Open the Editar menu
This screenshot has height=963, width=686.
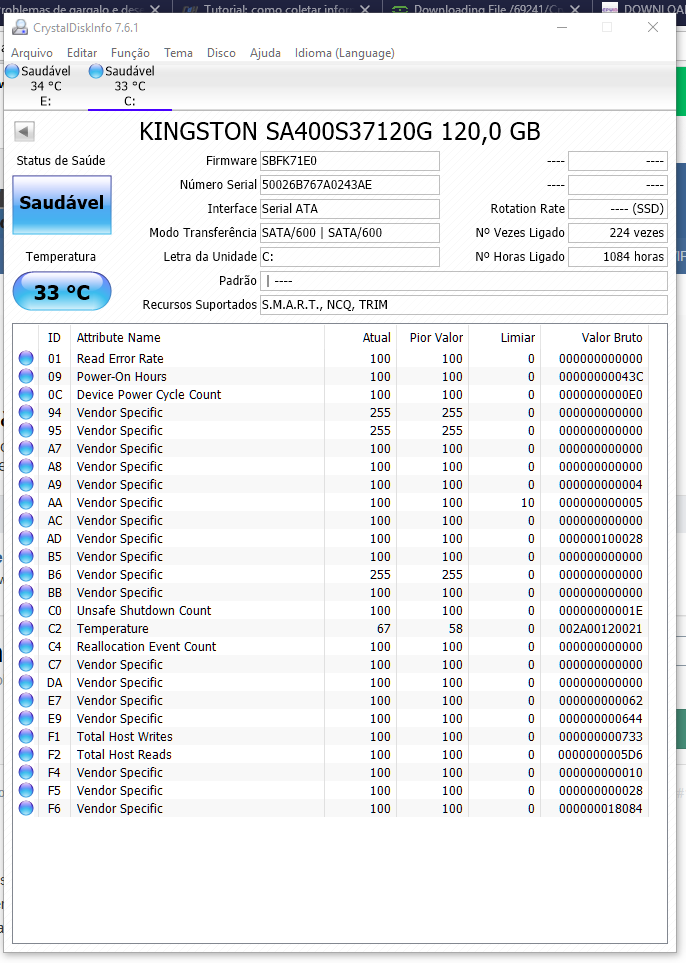click(x=82, y=53)
